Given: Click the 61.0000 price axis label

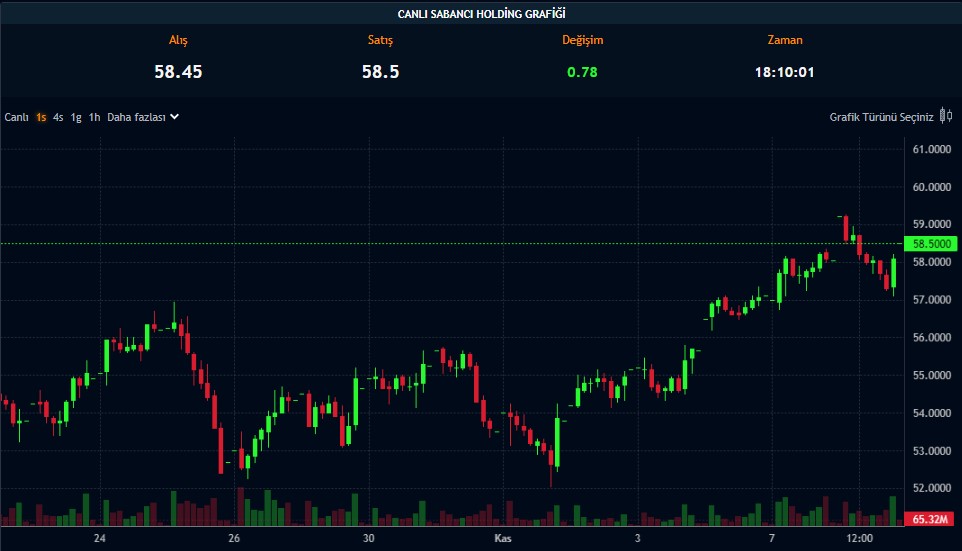Looking at the screenshot, I should point(930,149).
